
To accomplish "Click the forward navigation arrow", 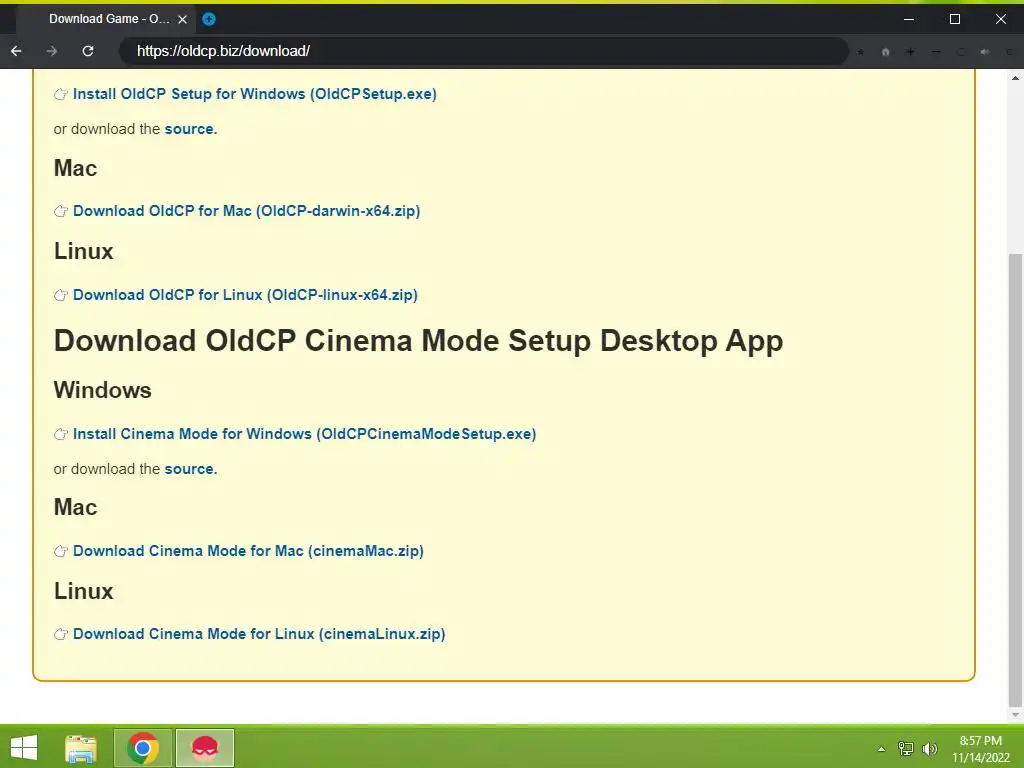I will (52, 51).
